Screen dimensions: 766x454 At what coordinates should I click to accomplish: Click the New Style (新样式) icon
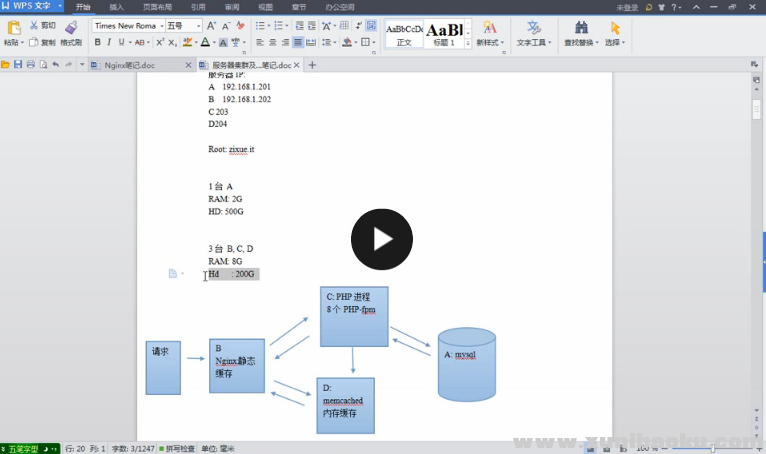coord(489,27)
